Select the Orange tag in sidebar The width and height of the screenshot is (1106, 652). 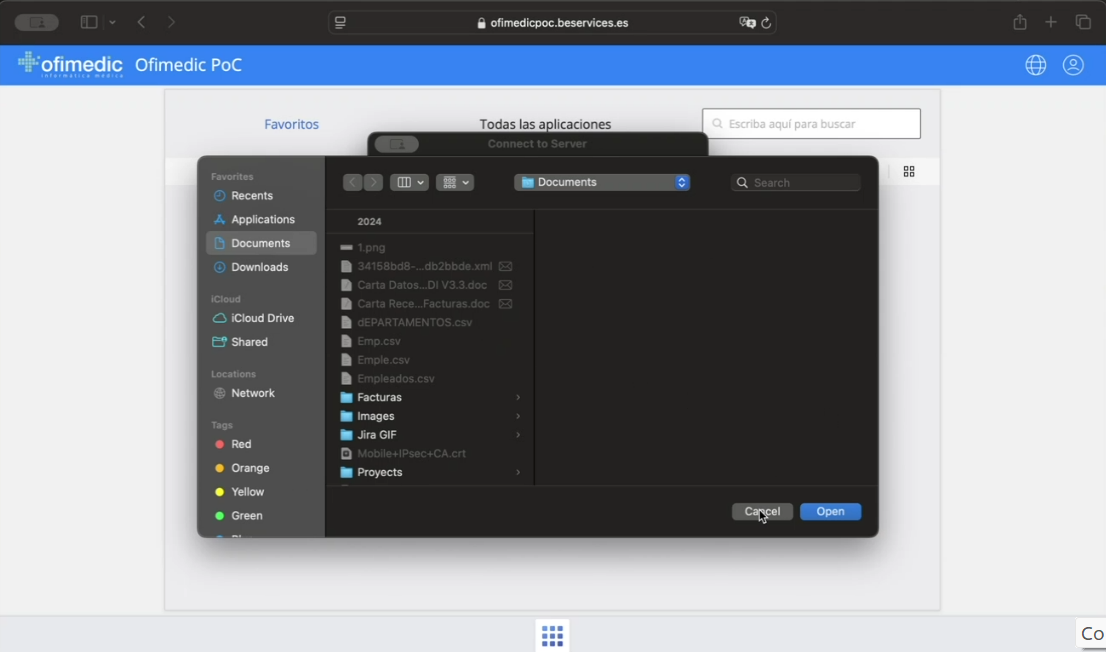point(250,468)
